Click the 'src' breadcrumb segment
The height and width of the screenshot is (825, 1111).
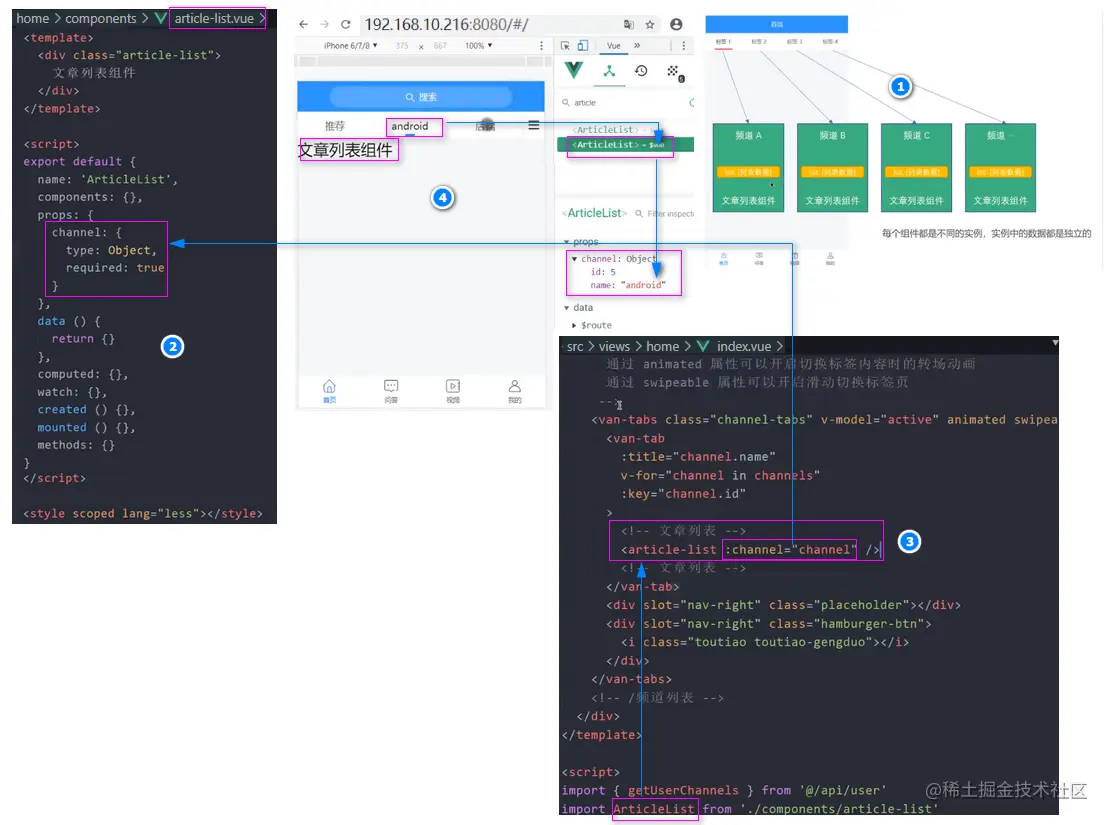coord(575,346)
